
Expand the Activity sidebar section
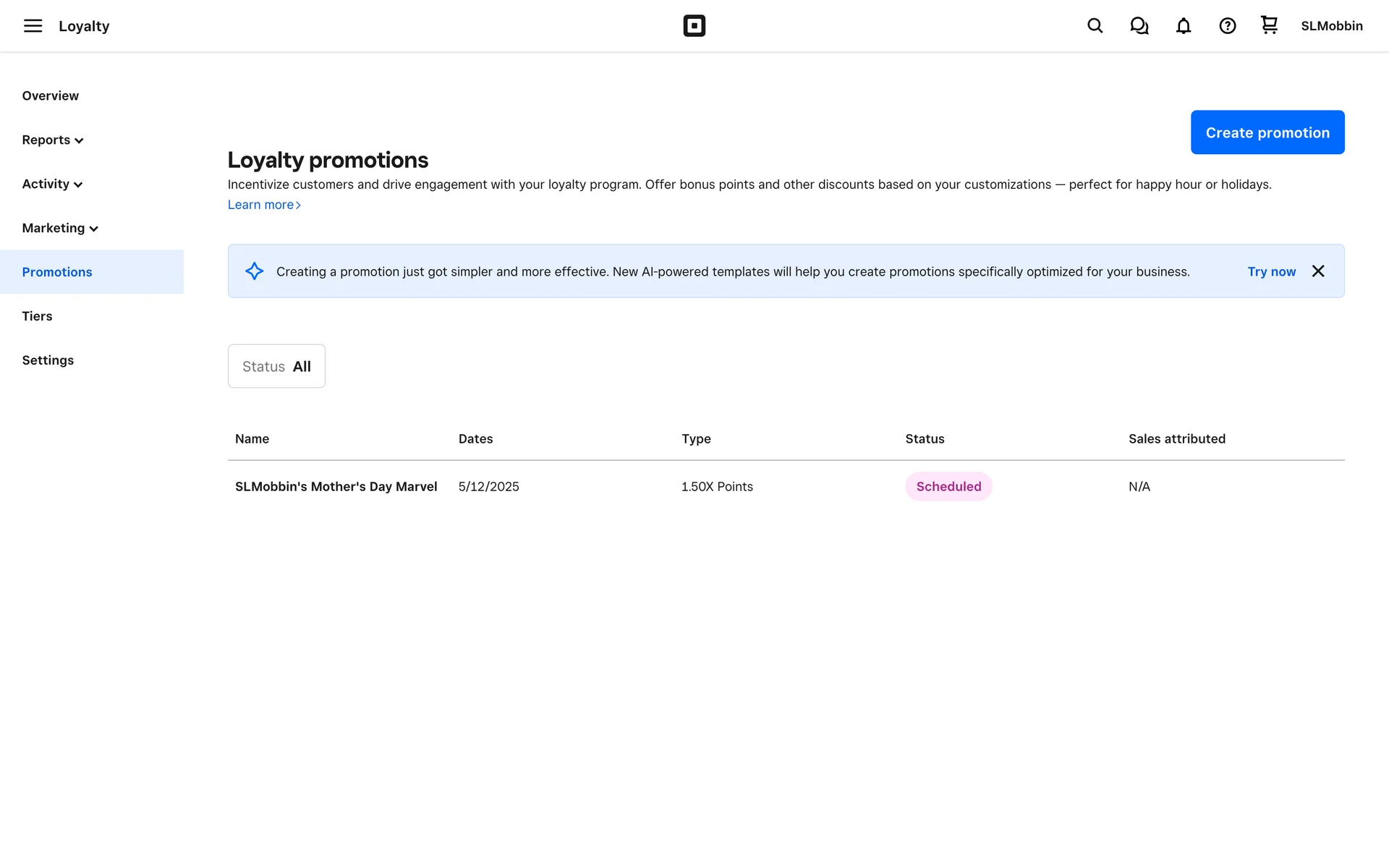pyautogui.click(x=52, y=184)
